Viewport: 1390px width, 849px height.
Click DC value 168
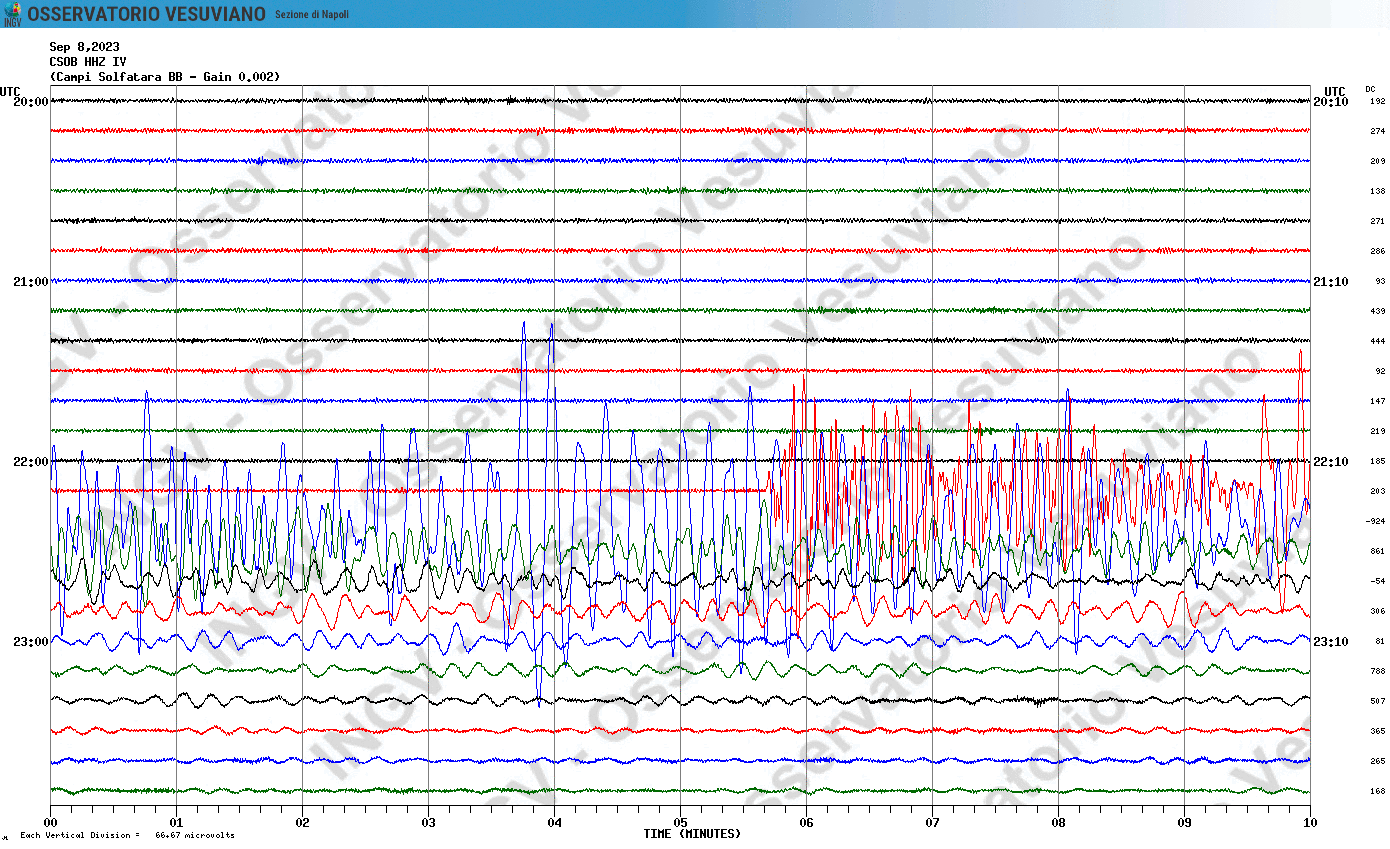(x=1378, y=791)
